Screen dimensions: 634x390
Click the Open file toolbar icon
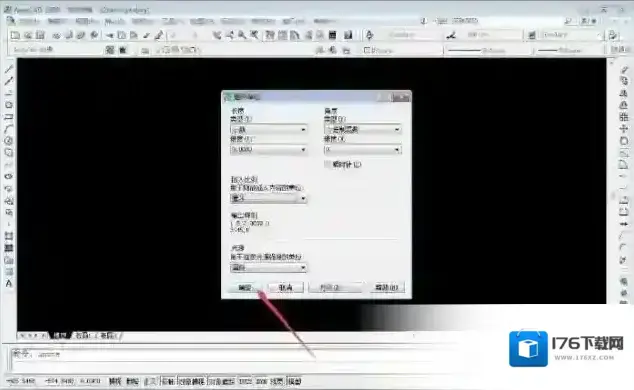[x=27, y=36]
